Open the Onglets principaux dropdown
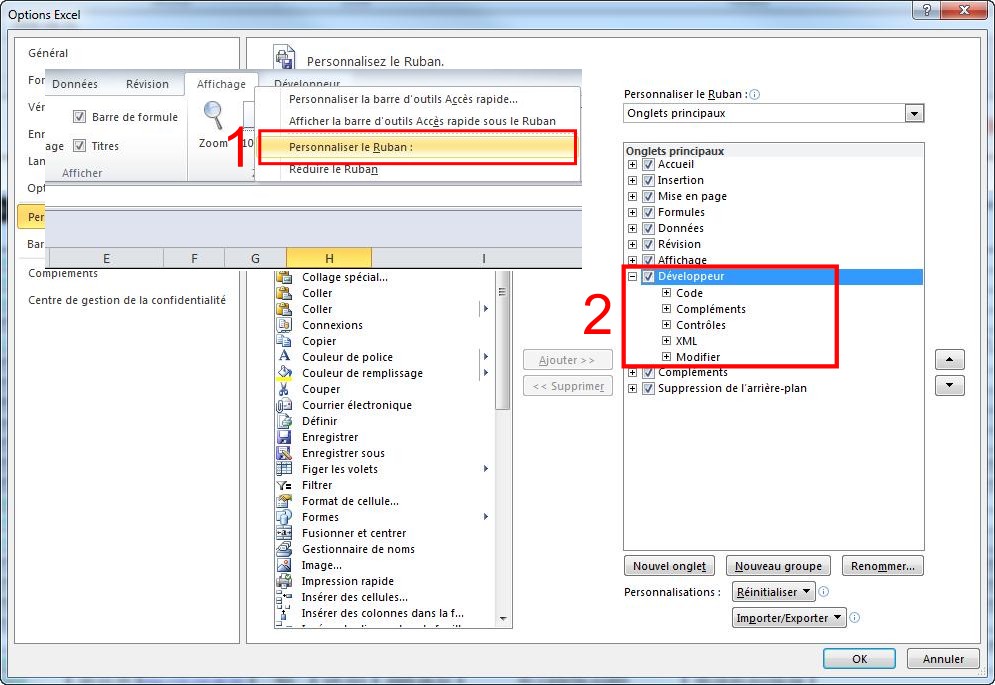995x685 pixels. tap(913, 114)
